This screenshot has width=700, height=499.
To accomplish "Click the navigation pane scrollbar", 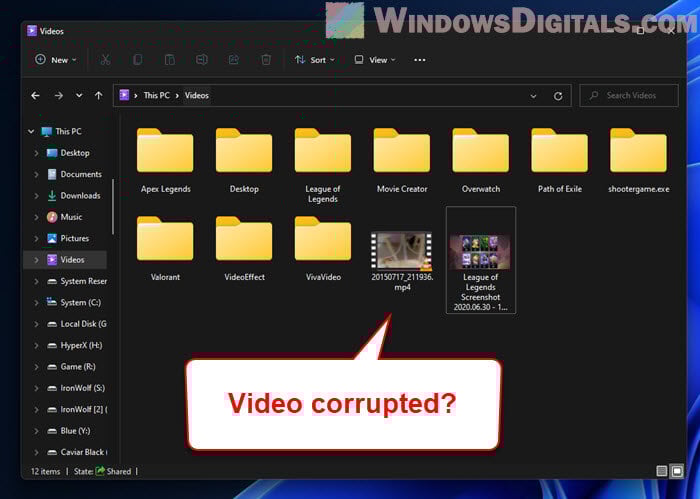I will click(113, 207).
